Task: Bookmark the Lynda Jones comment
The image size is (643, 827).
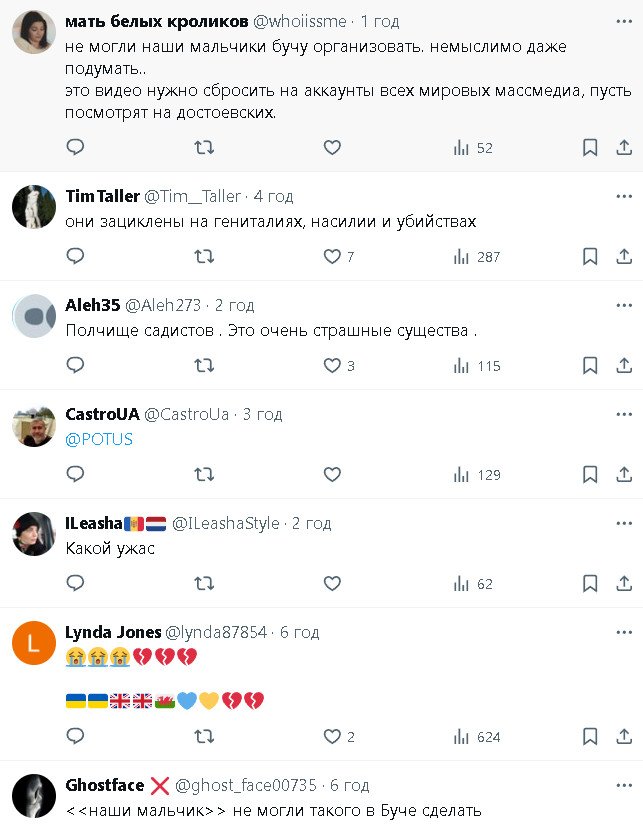Action: (590, 737)
